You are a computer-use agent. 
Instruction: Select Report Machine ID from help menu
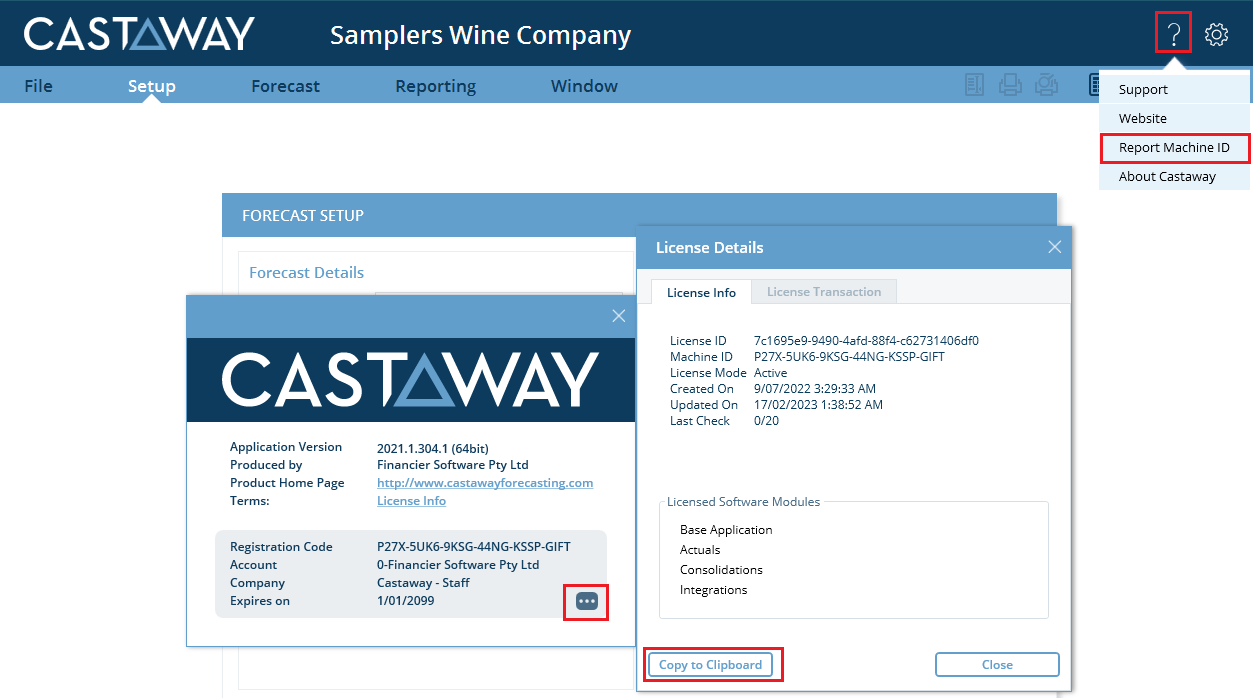(1174, 148)
